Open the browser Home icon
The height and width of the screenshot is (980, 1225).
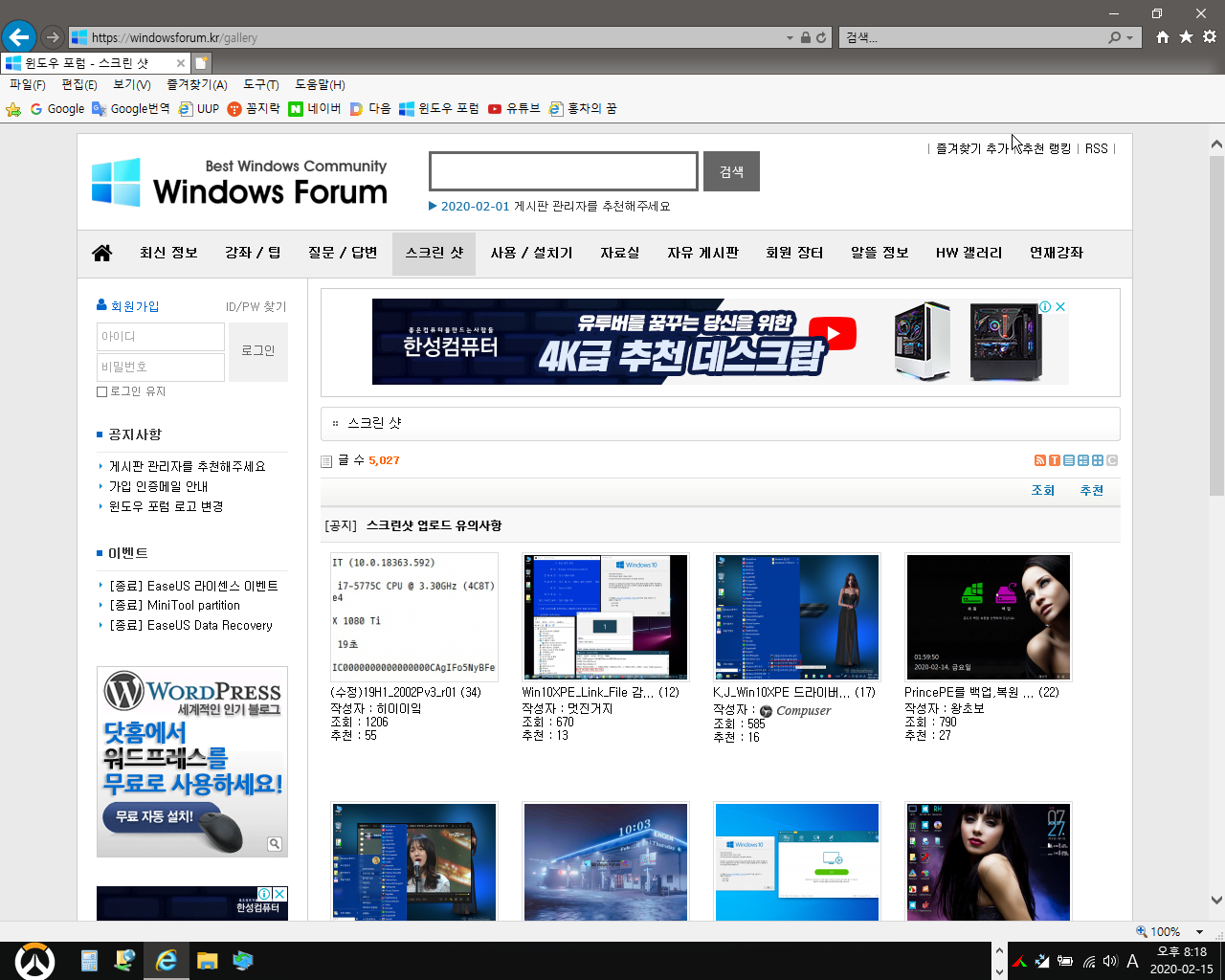pos(1162,36)
